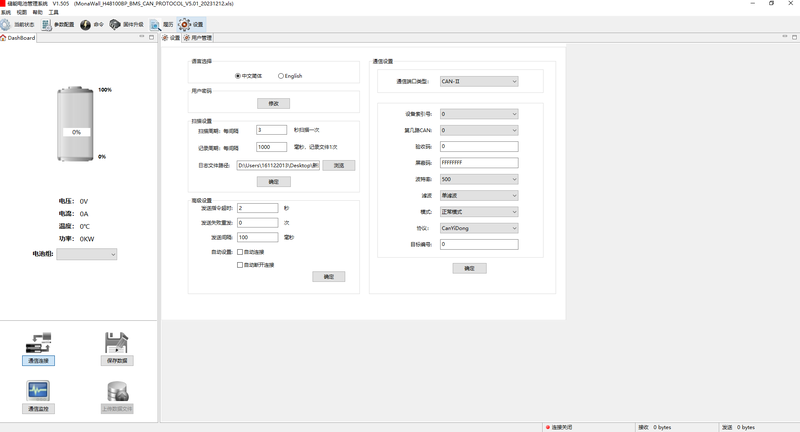Tick the 自动断开连接 auto-disconnect checkbox
Screen dimensions: 800x432
(240, 265)
